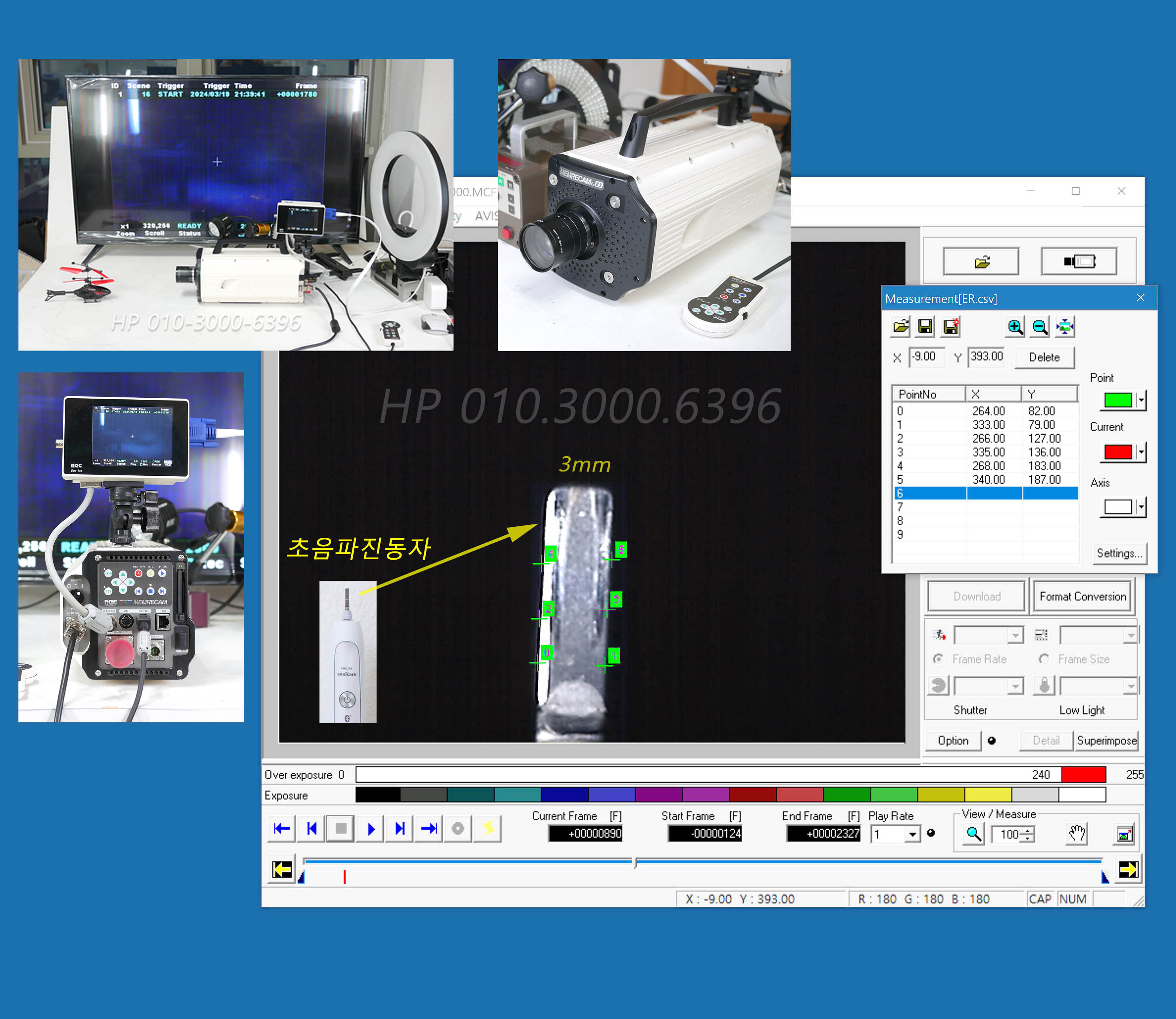1176x1019 pixels.
Task: Click zoom-in magnifier in Measurement panel
Action: pyautogui.click(x=1014, y=326)
